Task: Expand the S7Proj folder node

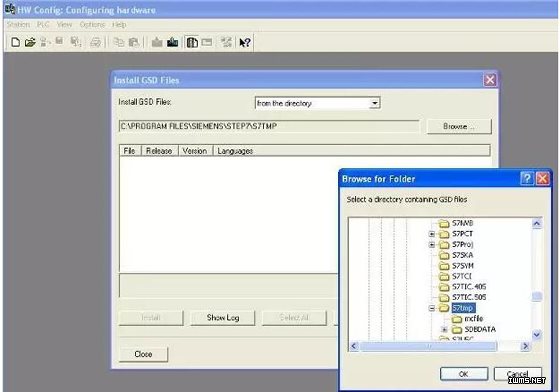Action: (432, 245)
